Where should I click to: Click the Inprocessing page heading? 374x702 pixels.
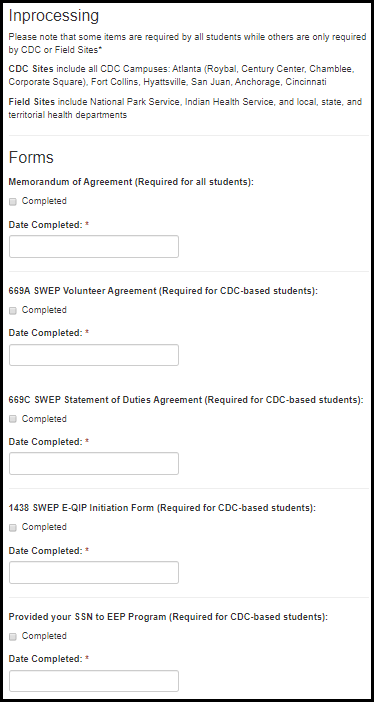point(54,17)
